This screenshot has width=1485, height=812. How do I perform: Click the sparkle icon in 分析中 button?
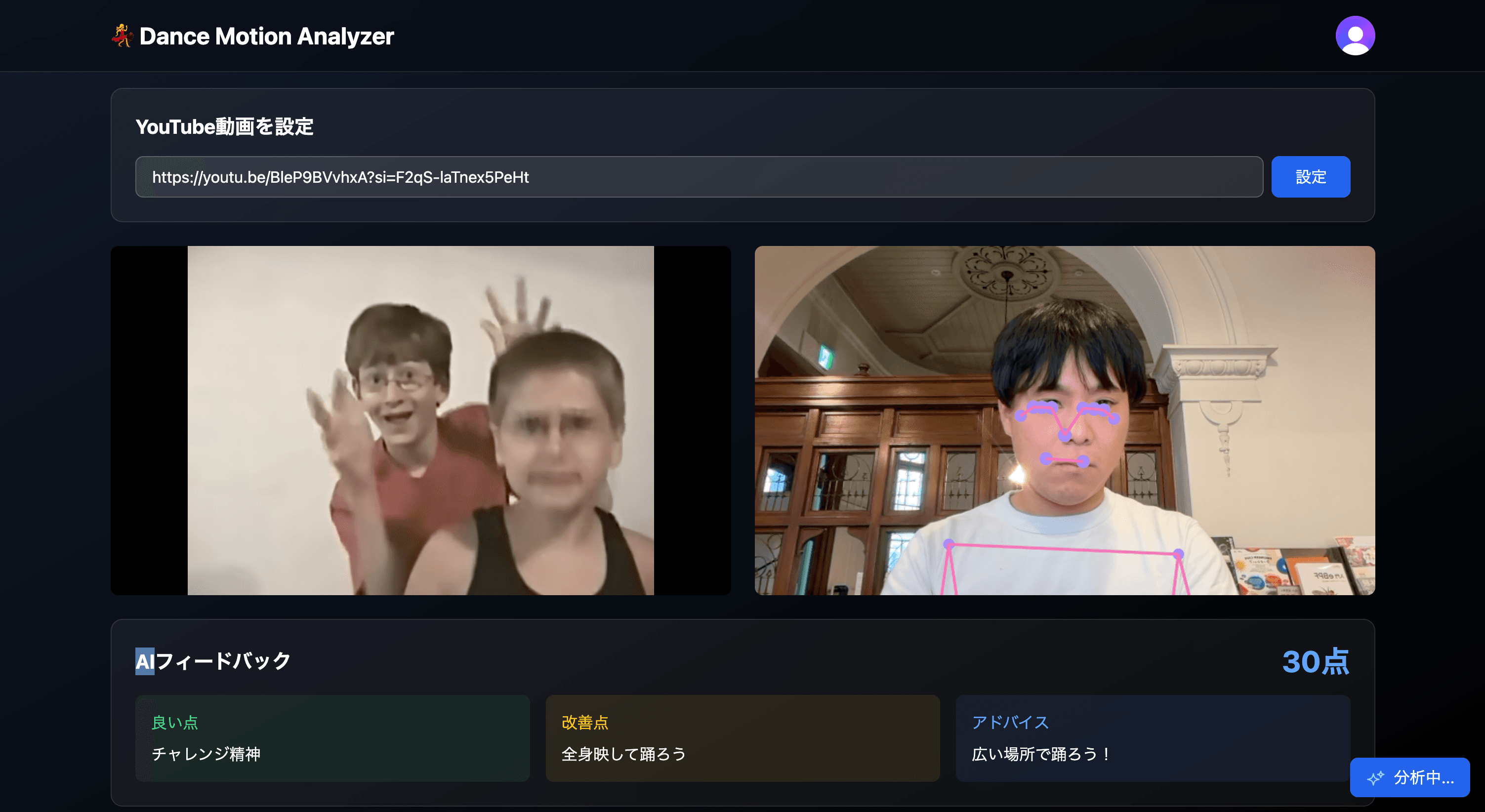click(1375, 777)
